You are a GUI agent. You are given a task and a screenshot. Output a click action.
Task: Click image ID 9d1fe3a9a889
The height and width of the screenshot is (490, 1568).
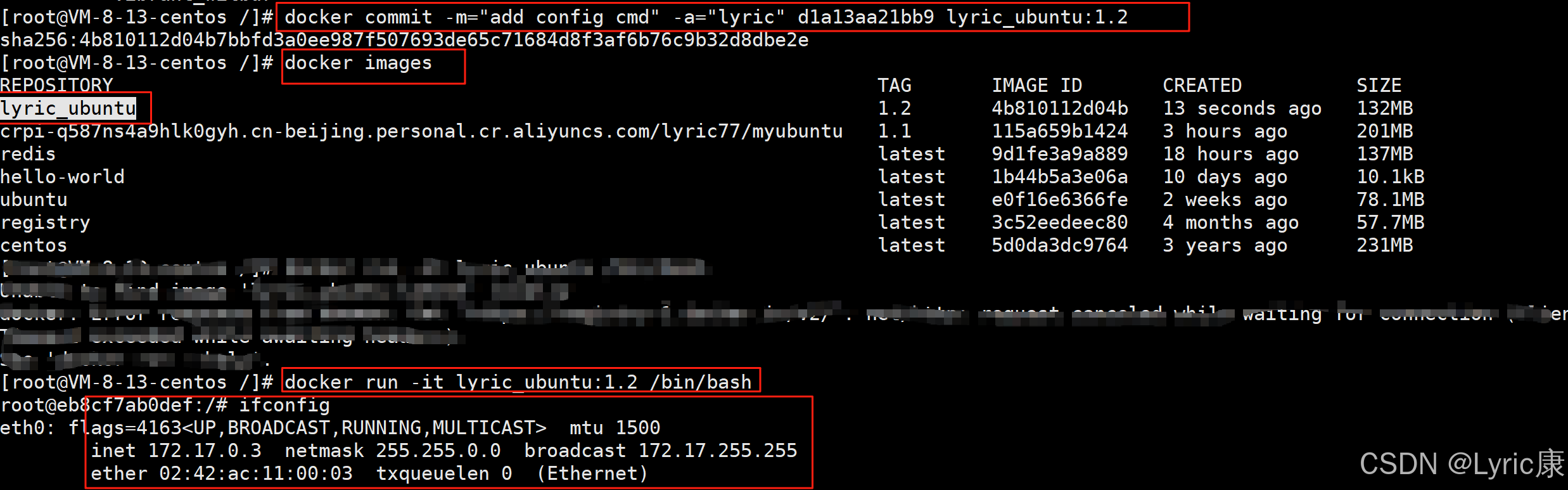(x=1059, y=154)
